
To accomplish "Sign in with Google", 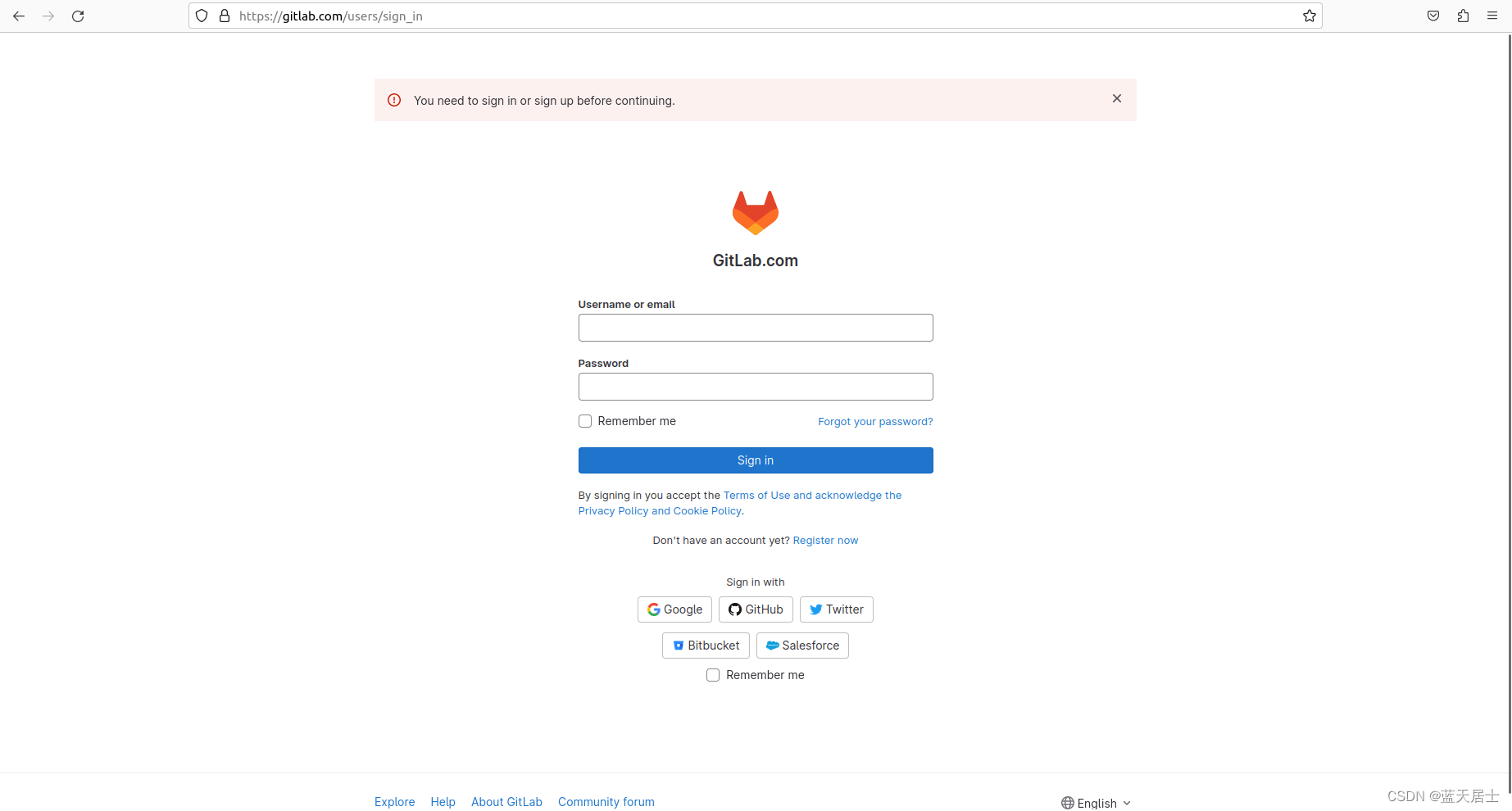I will 674,609.
